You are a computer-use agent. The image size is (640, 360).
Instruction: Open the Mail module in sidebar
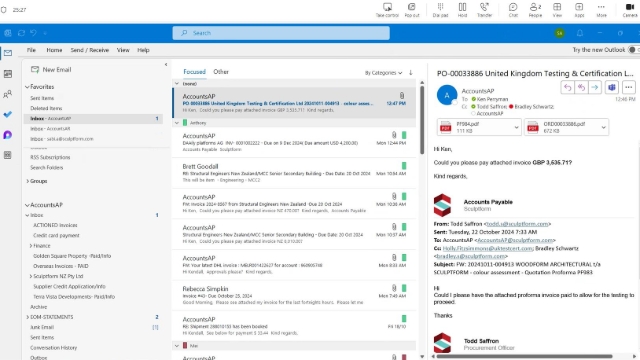tap(8, 53)
